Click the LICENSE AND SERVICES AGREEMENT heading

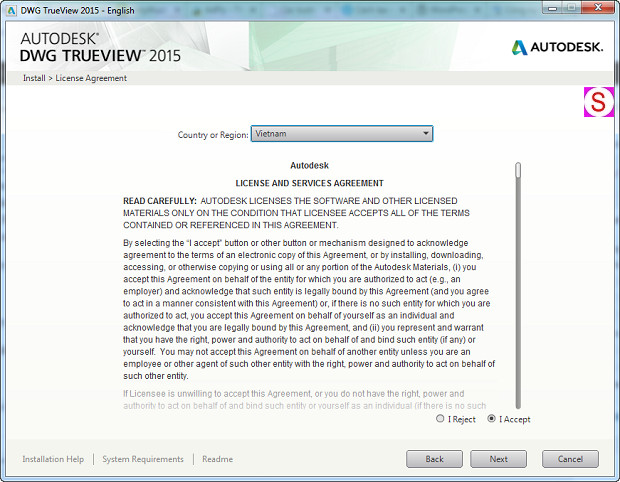pos(310,183)
